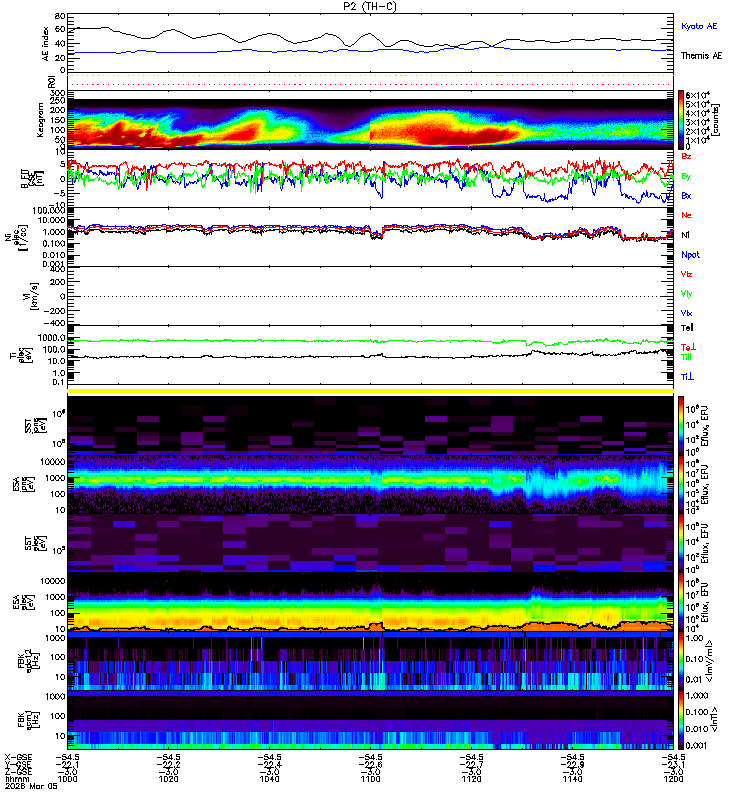Click the yellow horizontal separator bar
This screenshot has width=750, height=800.
point(370,391)
